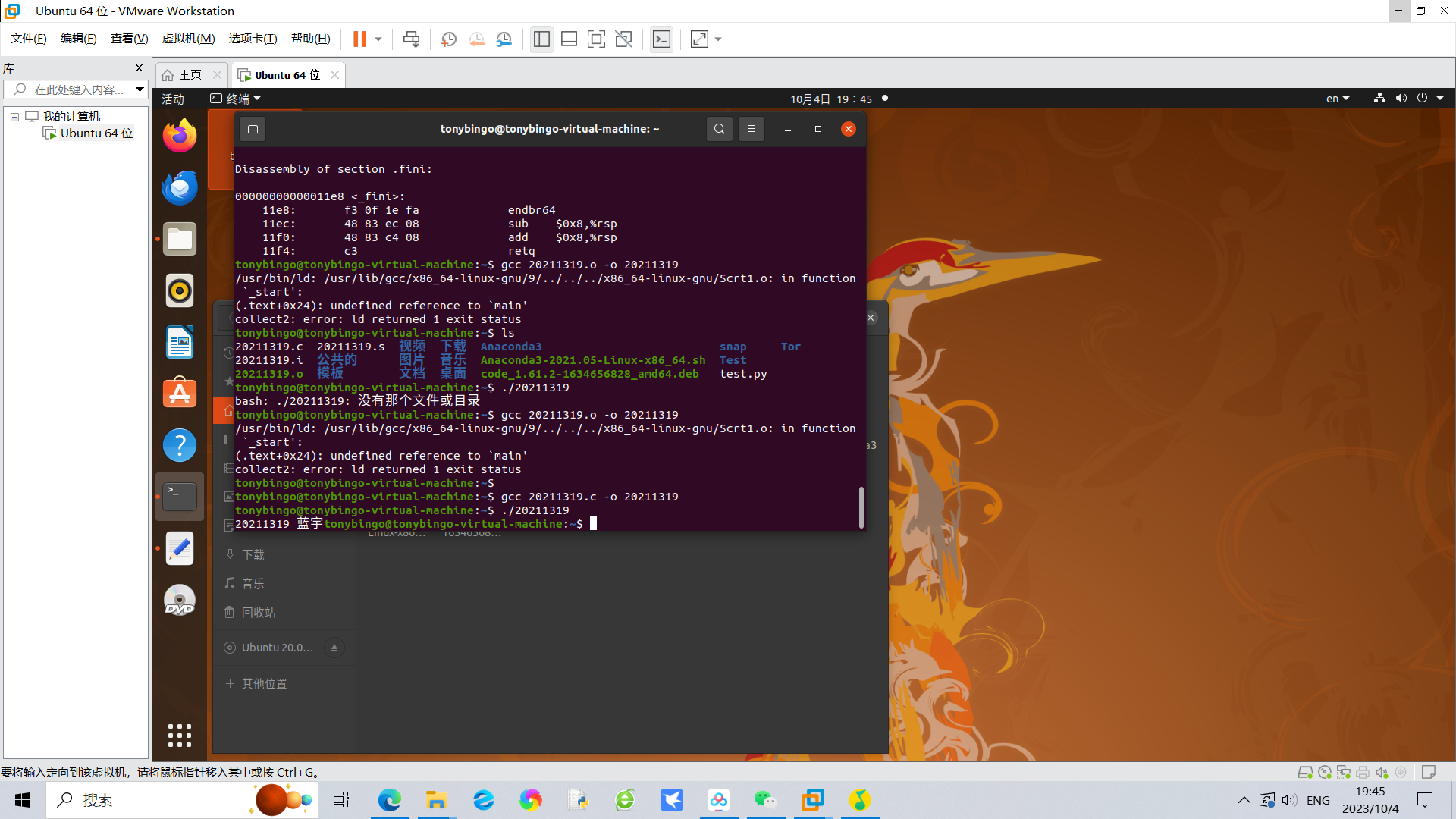This screenshot has height=819, width=1456.
Task: Click the send Ctrl+Alt+Del toolbar icon
Action: point(412,39)
